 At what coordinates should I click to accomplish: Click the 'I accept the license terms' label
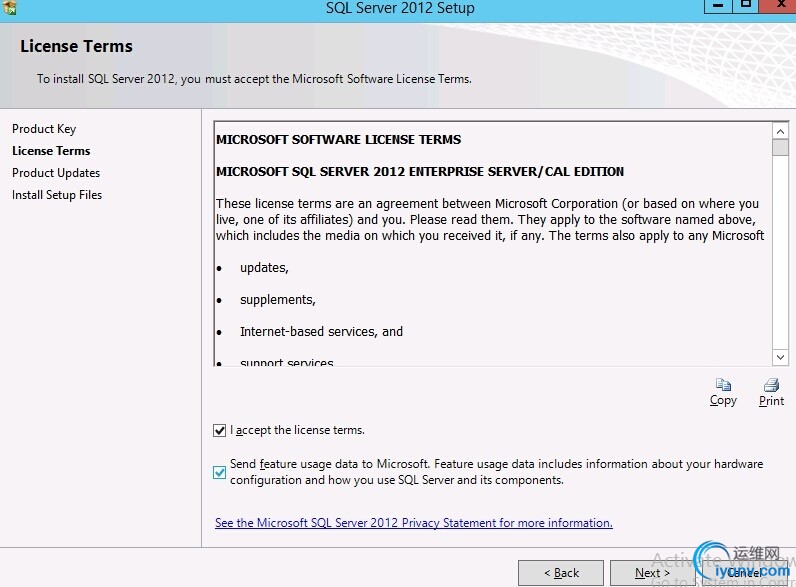point(297,430)
